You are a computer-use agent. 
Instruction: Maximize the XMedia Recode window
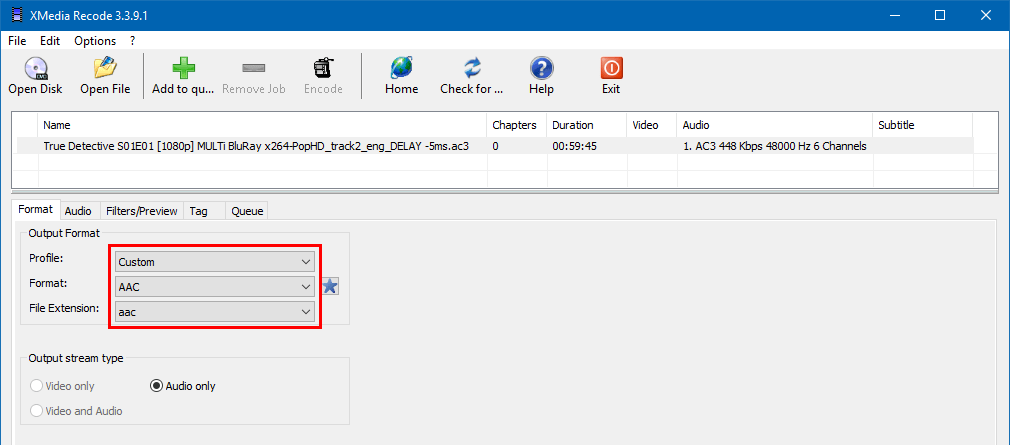pos(940,15)
